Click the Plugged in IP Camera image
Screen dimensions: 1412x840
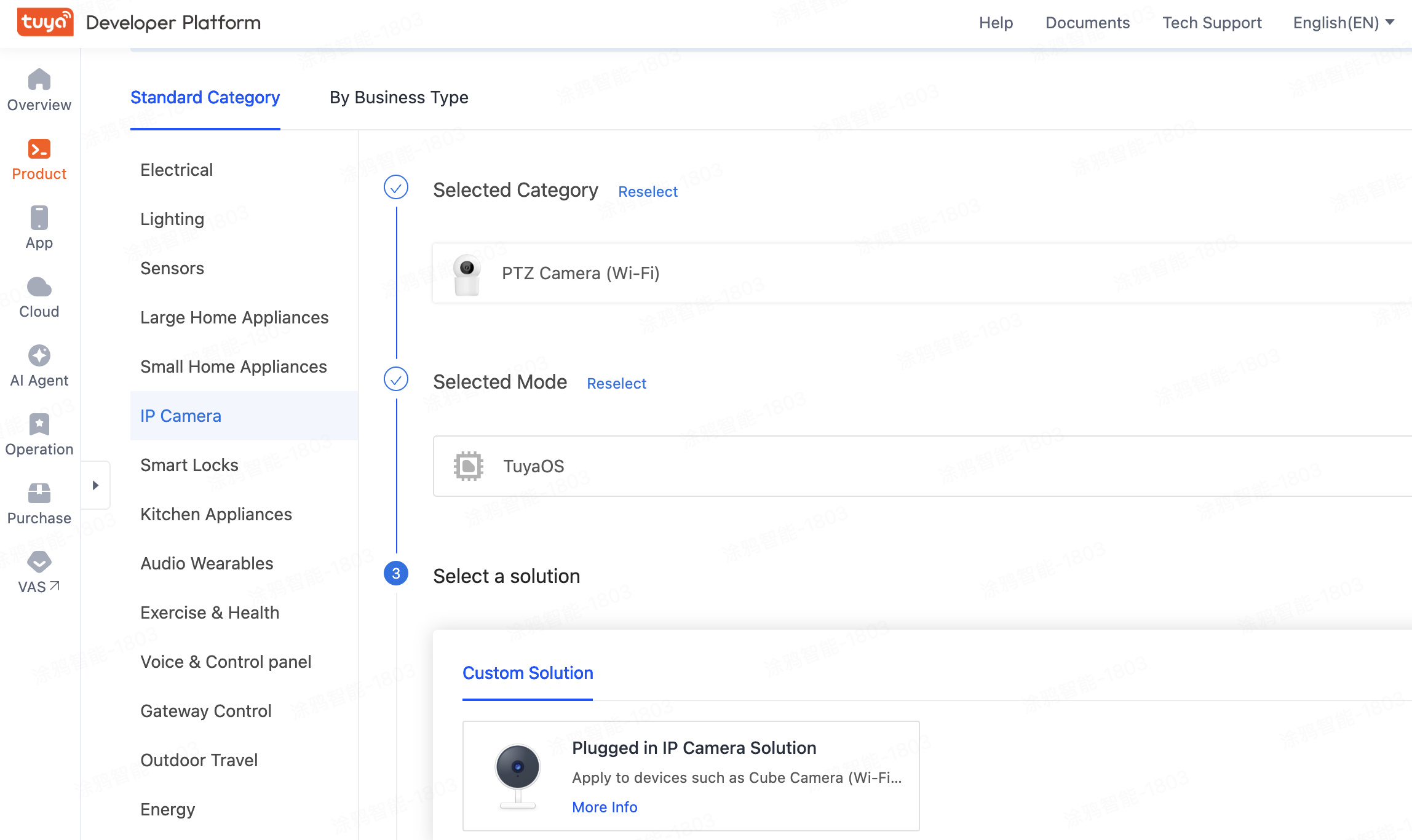tap(518, 776)
